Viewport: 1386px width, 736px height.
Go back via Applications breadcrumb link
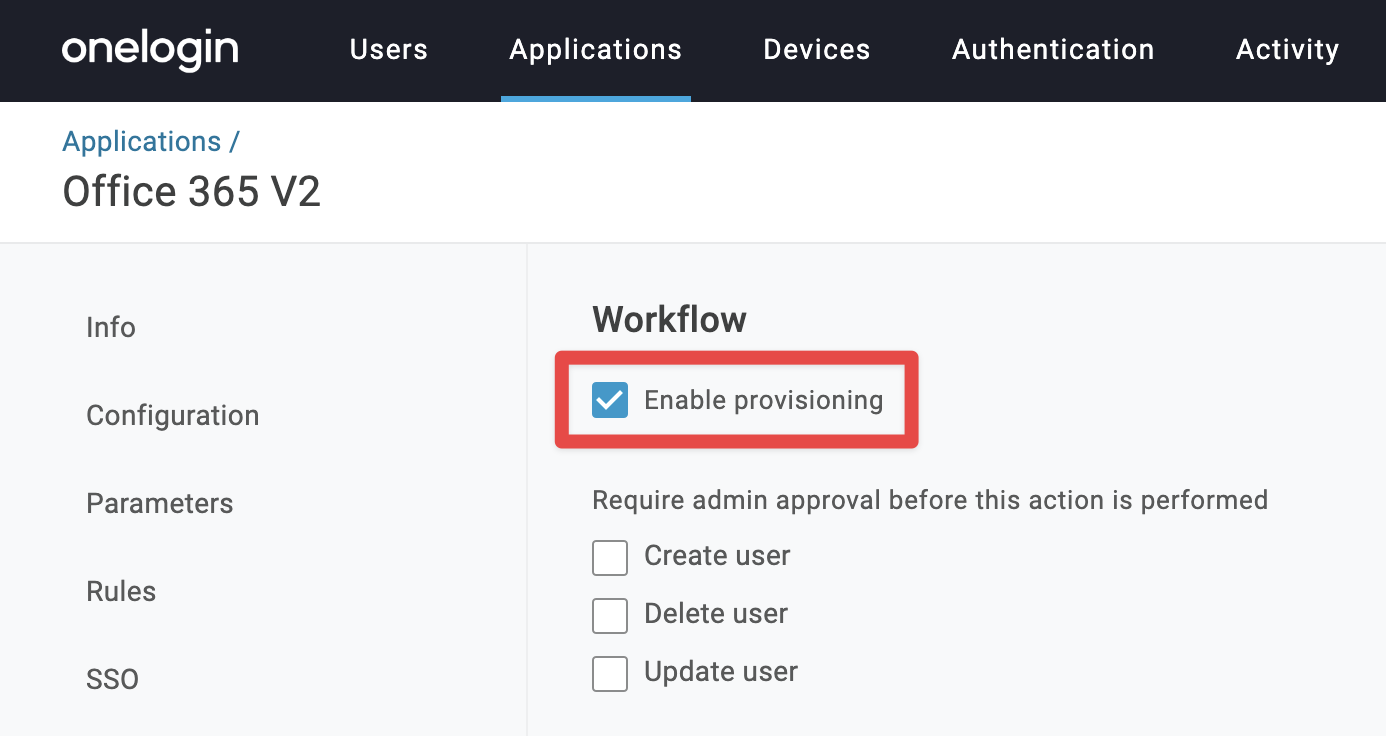[x=141, y=142]
